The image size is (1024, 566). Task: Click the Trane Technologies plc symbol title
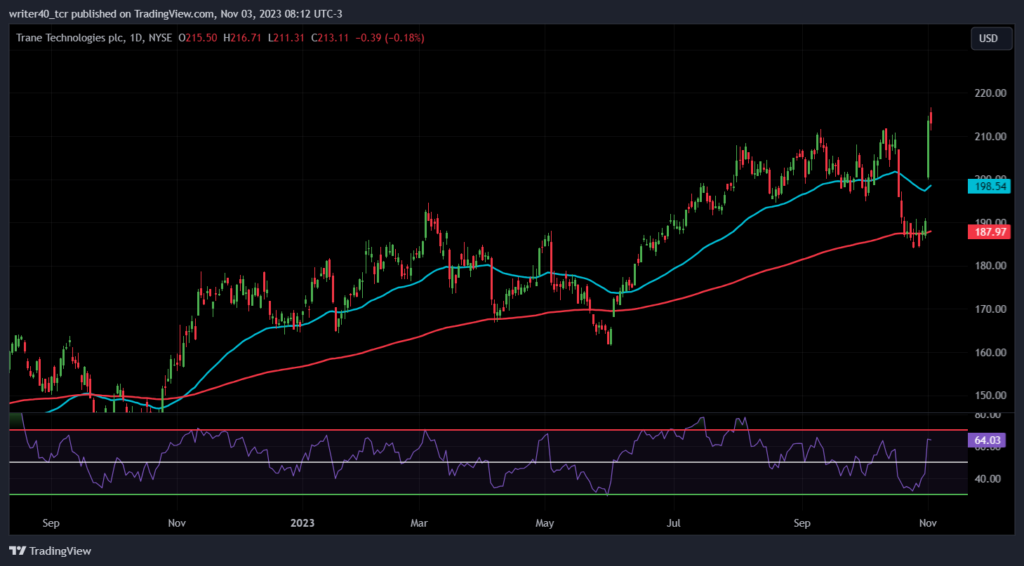click(70, 38)
